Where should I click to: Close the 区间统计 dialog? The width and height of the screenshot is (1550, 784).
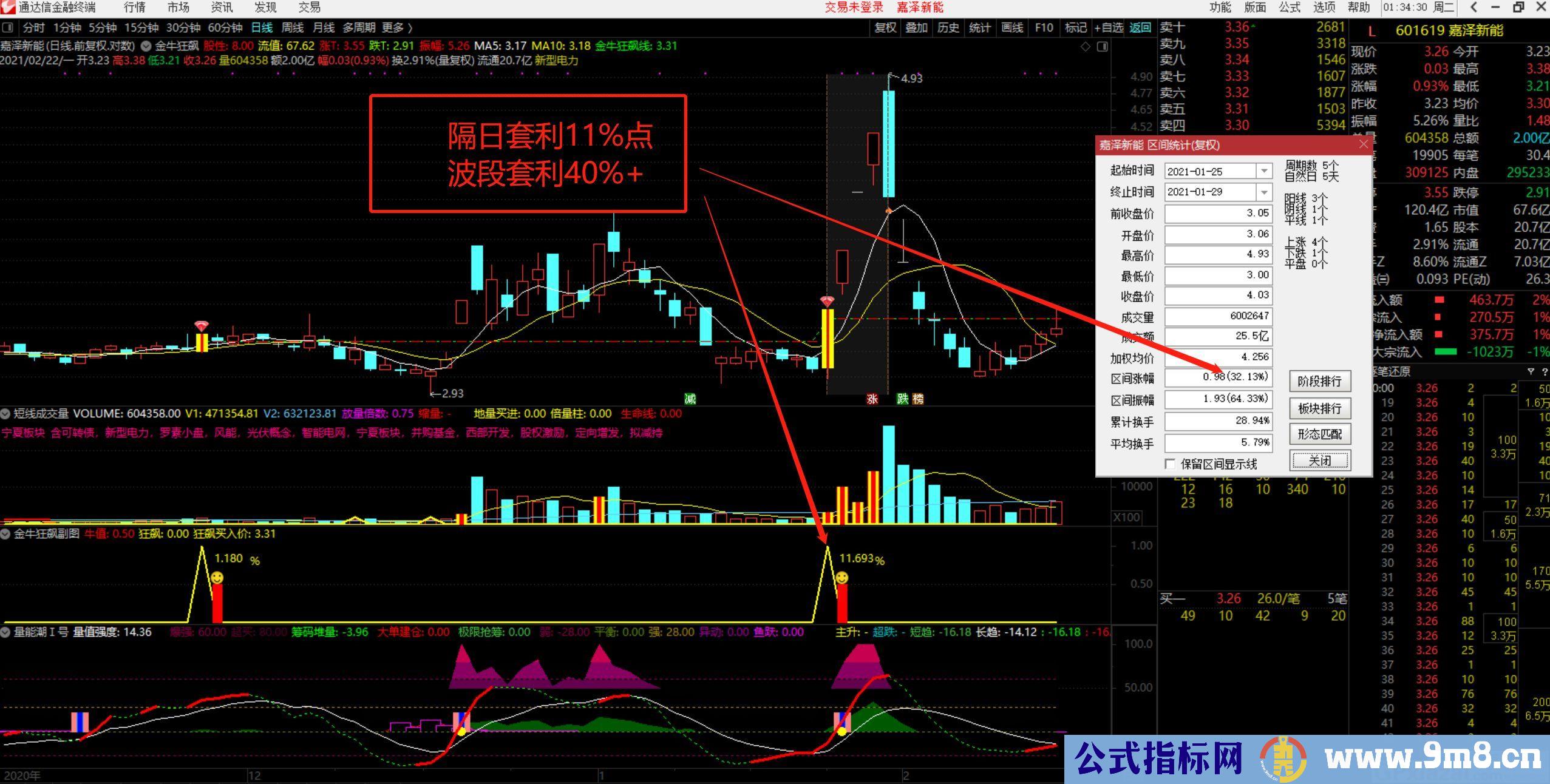1364,144
